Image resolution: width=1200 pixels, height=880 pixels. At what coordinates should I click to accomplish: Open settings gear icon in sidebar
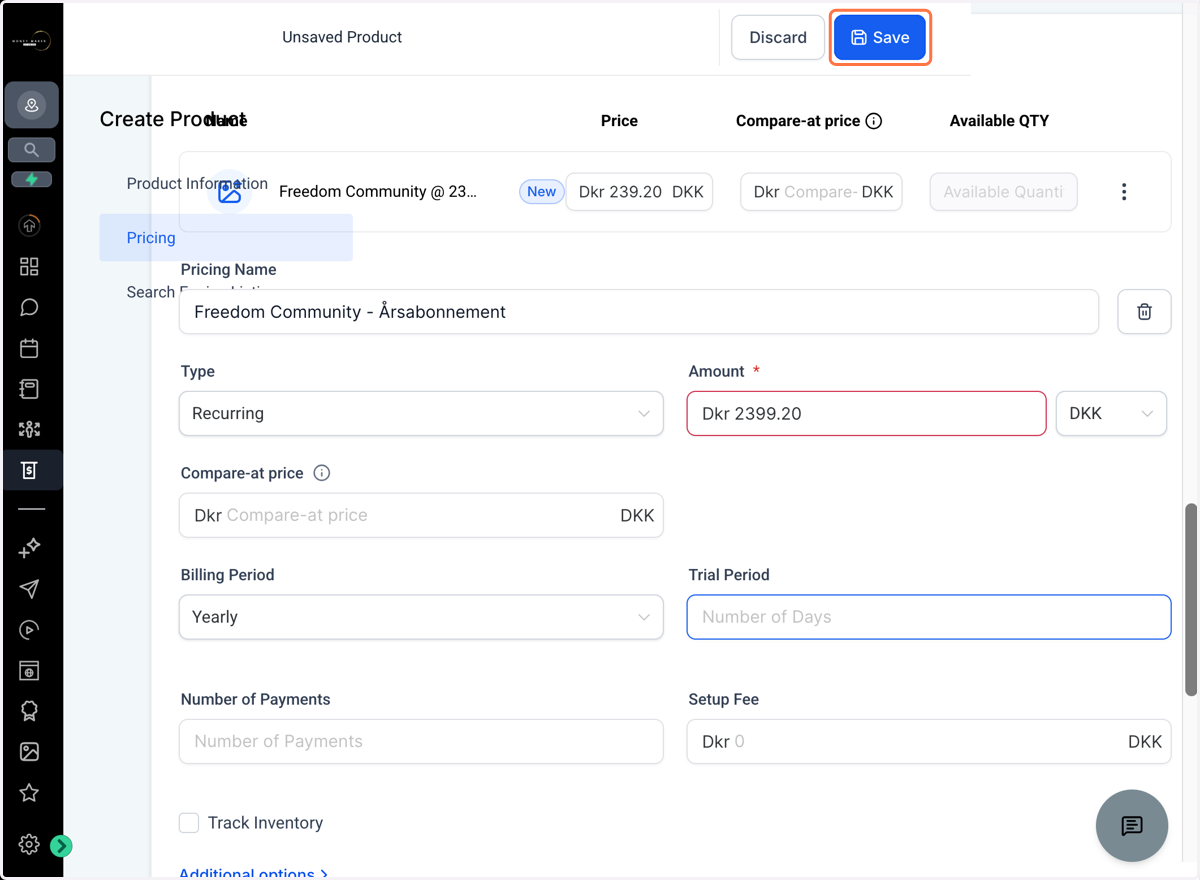[x=29, y=845]
